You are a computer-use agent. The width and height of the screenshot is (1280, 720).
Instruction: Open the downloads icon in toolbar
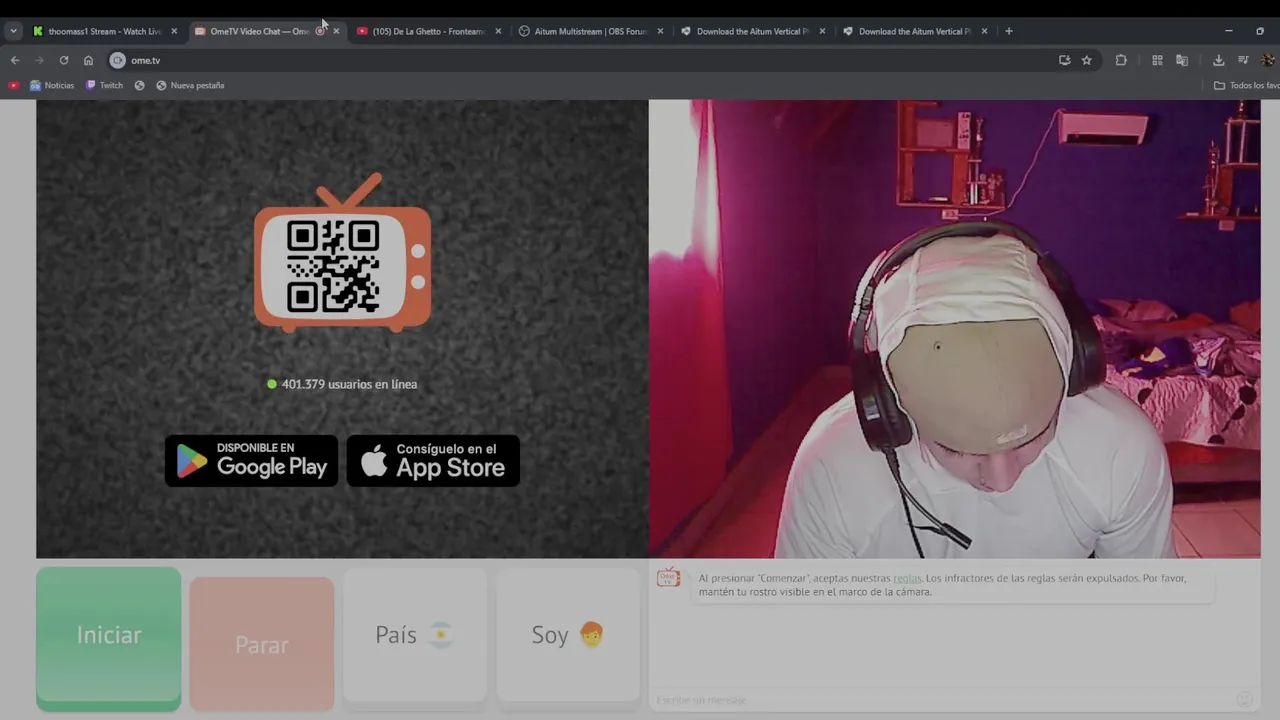1219,60
